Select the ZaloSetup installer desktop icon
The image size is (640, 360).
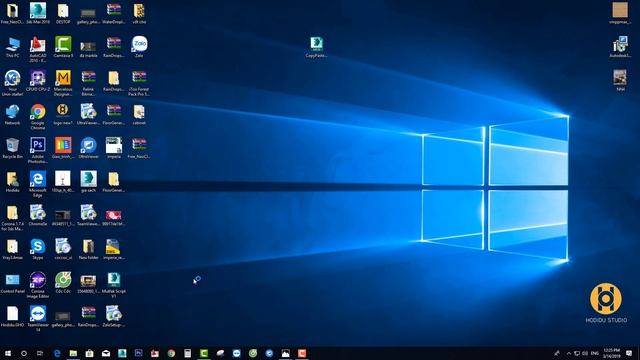click(x=114, y=316)
